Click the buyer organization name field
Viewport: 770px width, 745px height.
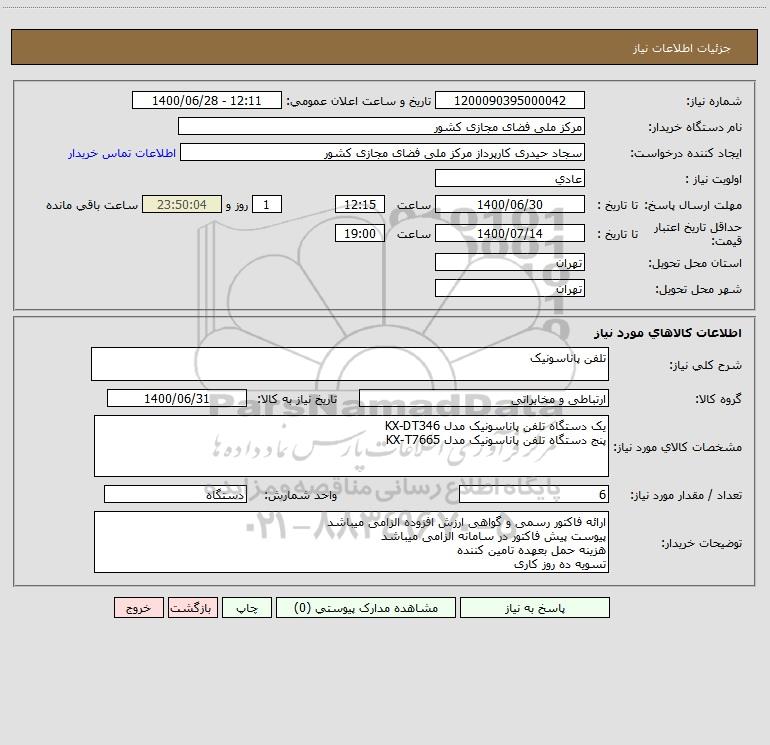(x=381, y=126)
